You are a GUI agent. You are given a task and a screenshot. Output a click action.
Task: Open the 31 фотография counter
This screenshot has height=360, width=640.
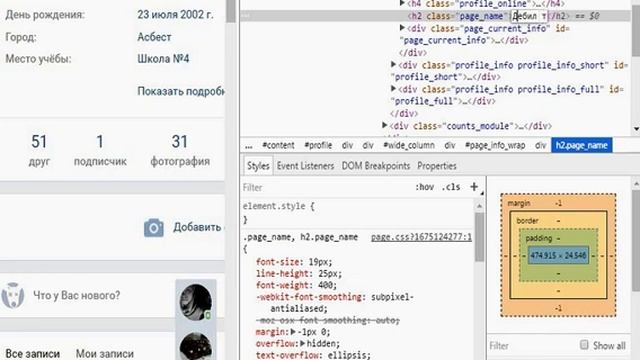point(180,150)
